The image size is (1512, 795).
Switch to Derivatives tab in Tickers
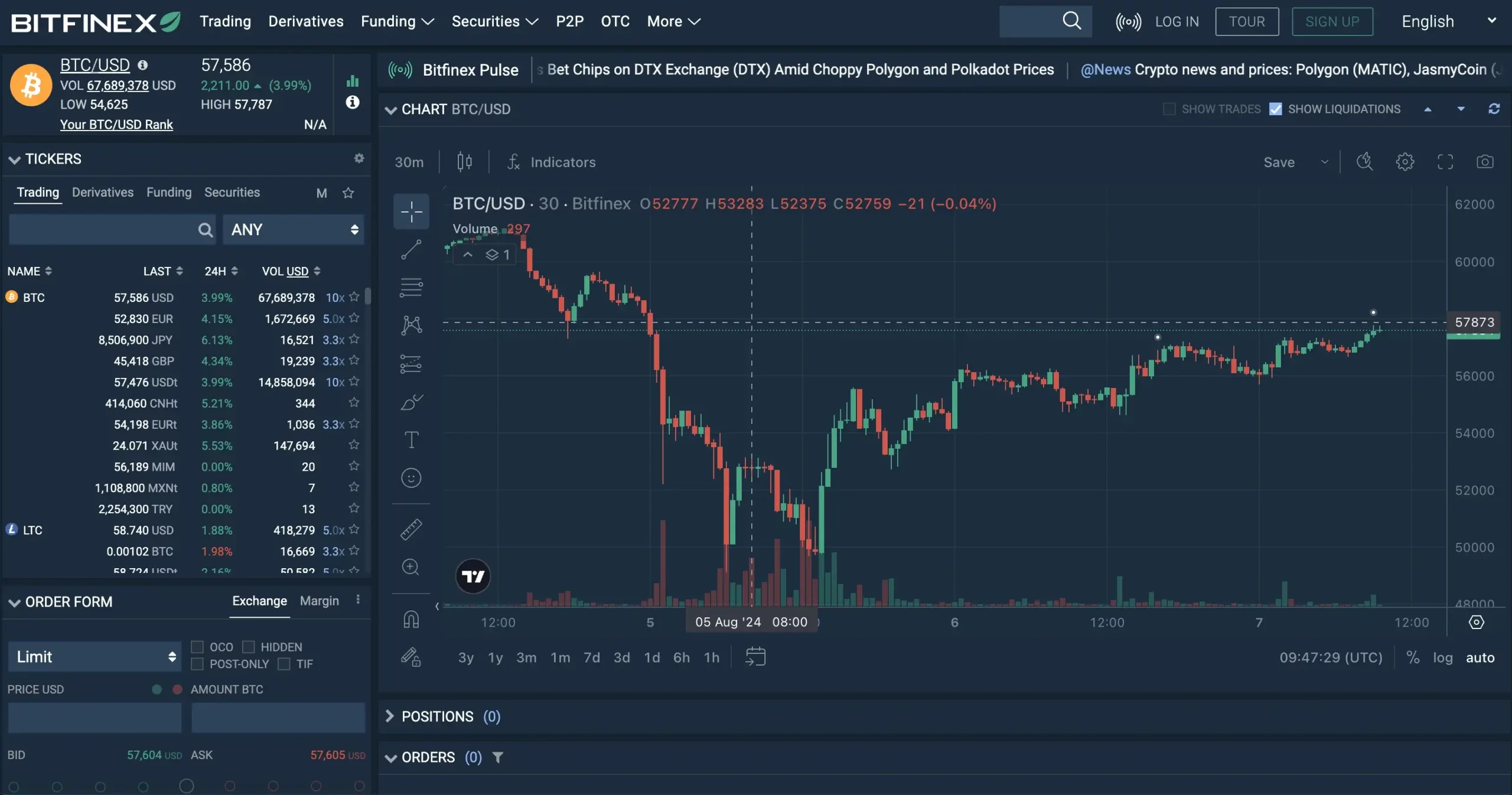[x=103, y=193]
